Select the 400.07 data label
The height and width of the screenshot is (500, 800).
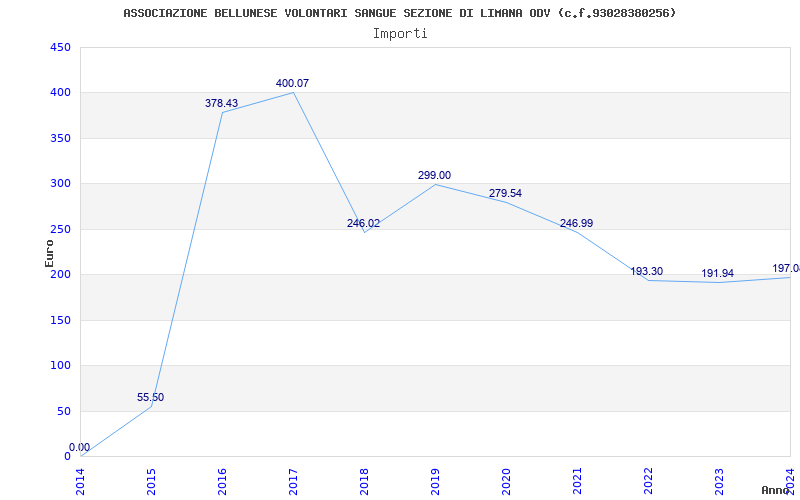(292, 83)
